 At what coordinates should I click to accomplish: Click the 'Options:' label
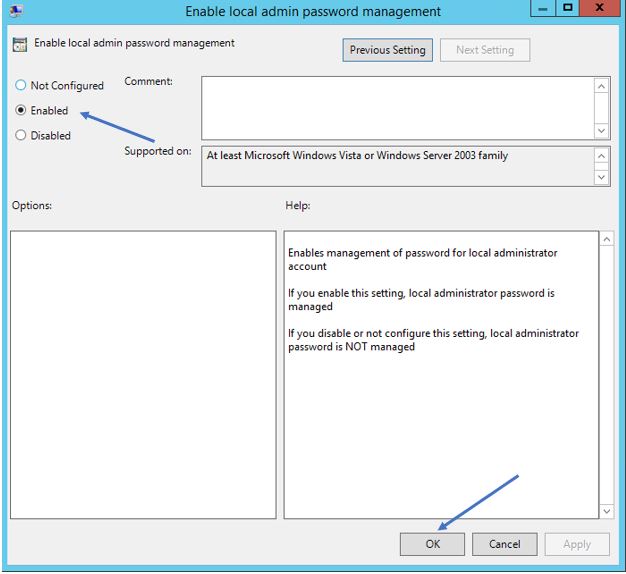click(32, 205)
